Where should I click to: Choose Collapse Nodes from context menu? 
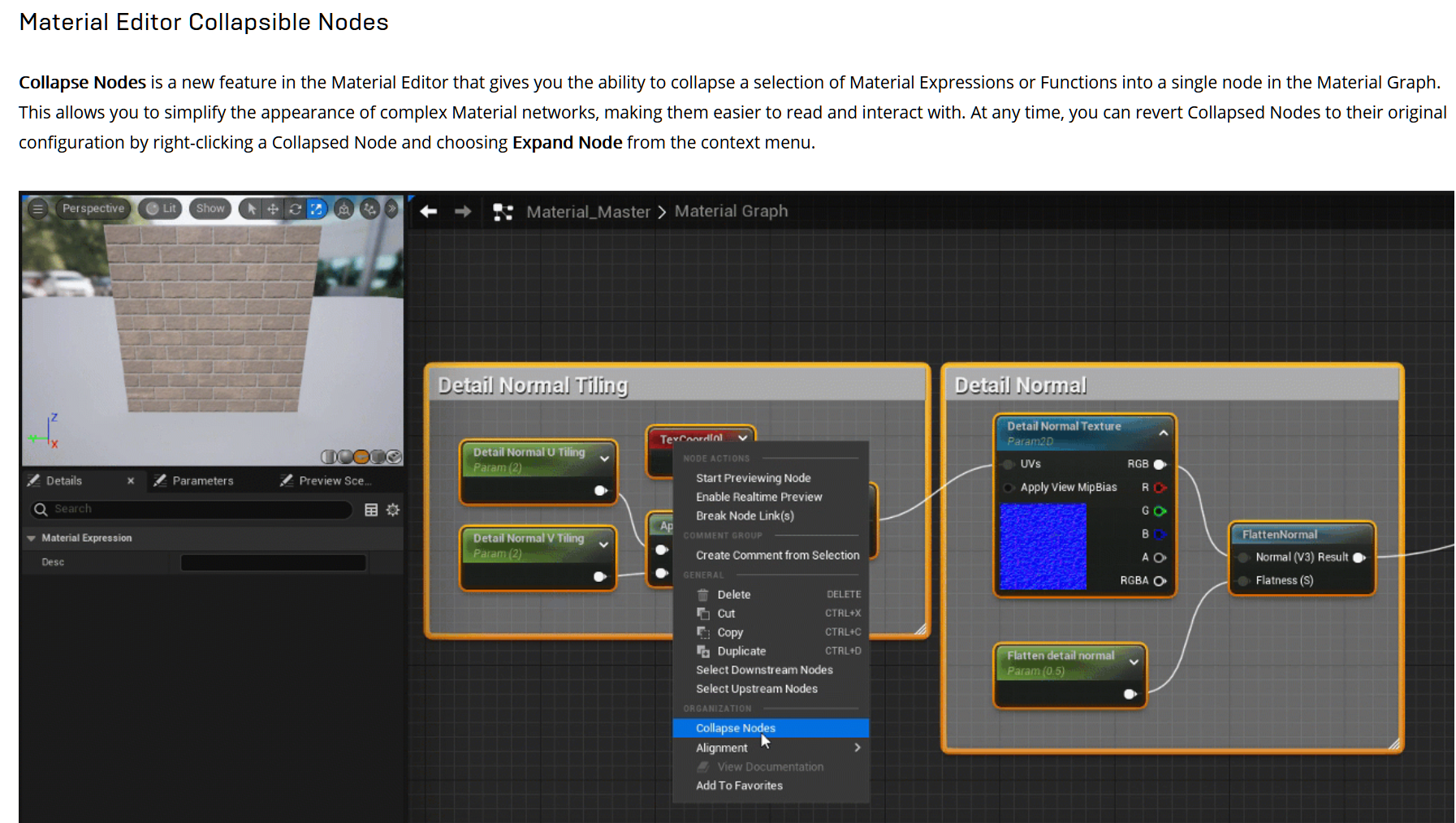point(735,728)
